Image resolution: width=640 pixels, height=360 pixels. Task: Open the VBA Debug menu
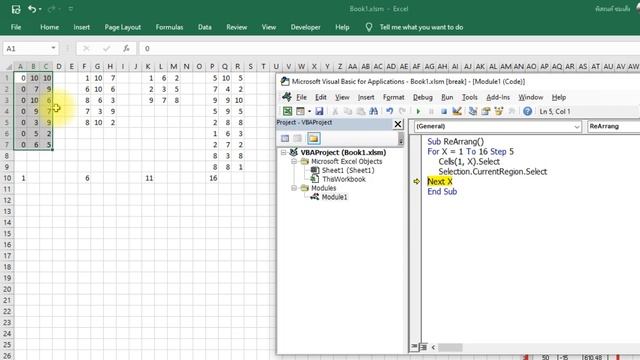pos(422,97)
